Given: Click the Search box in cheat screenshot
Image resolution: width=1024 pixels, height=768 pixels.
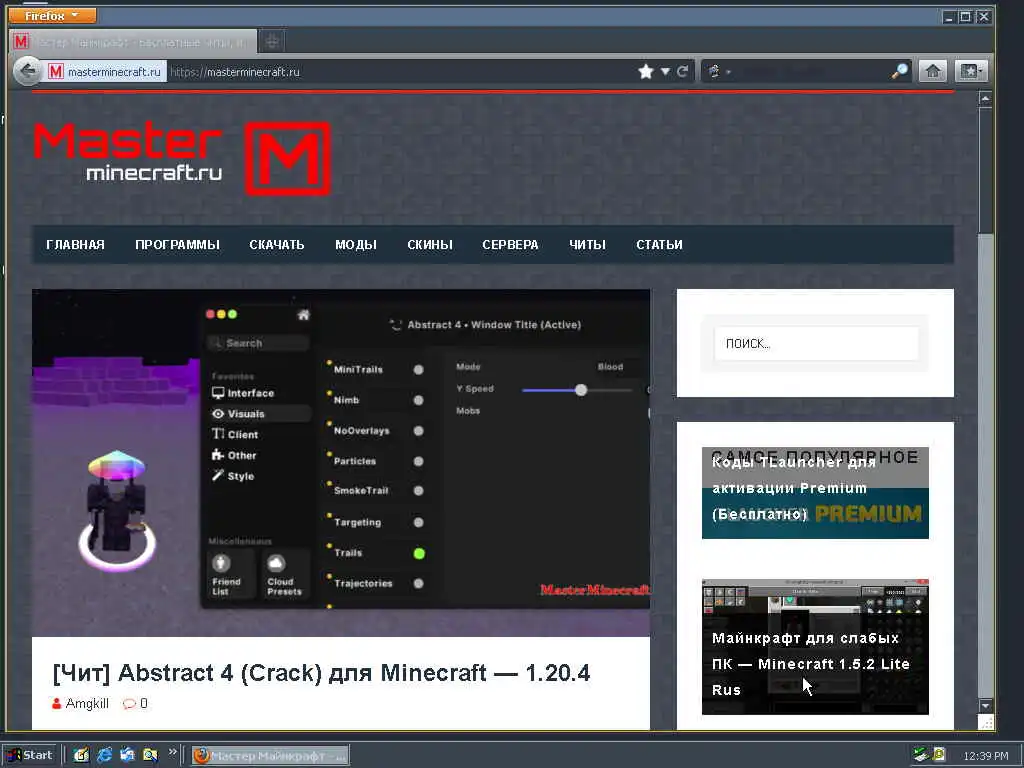Looking at the screenshot, I should 258,343.
